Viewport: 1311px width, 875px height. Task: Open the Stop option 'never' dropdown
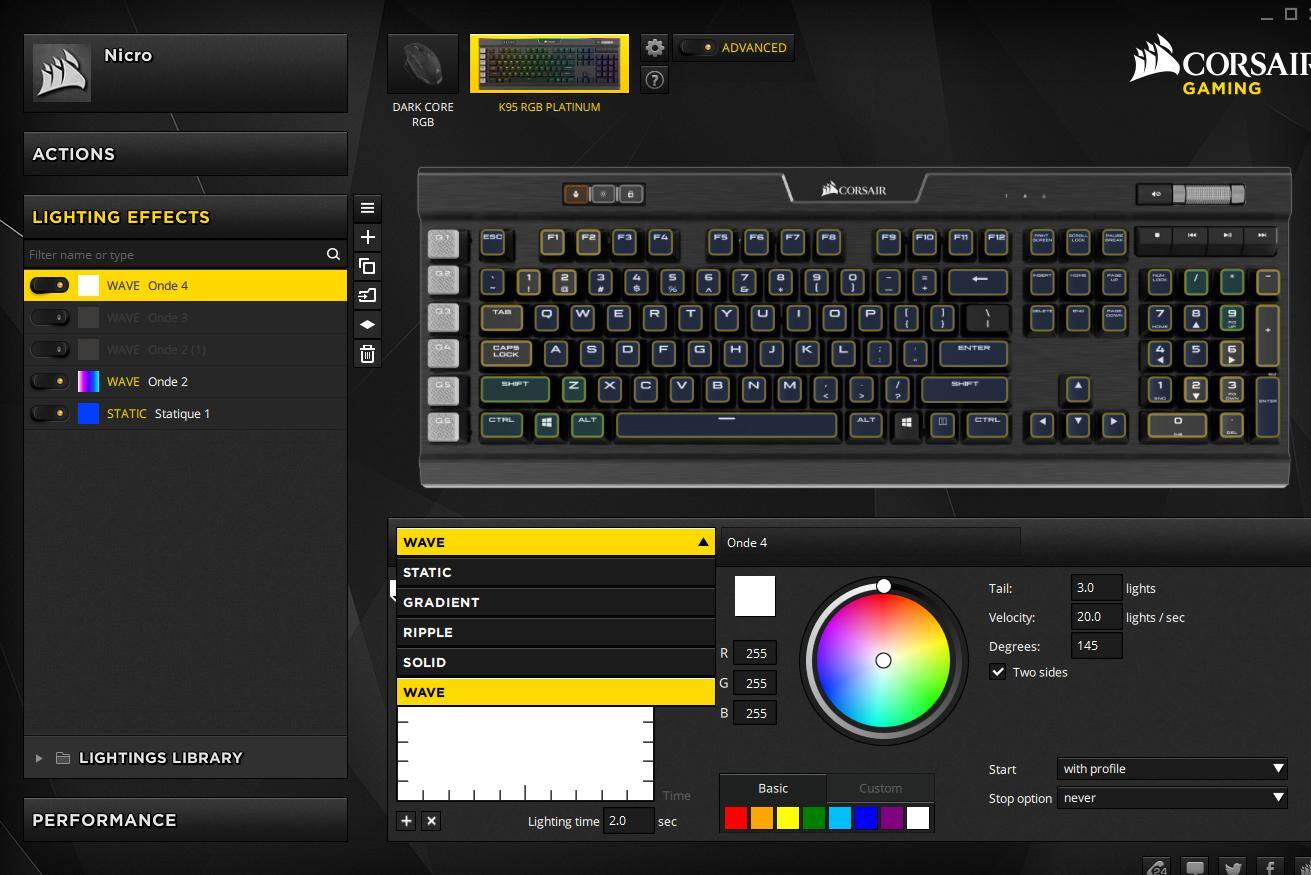1171,798
